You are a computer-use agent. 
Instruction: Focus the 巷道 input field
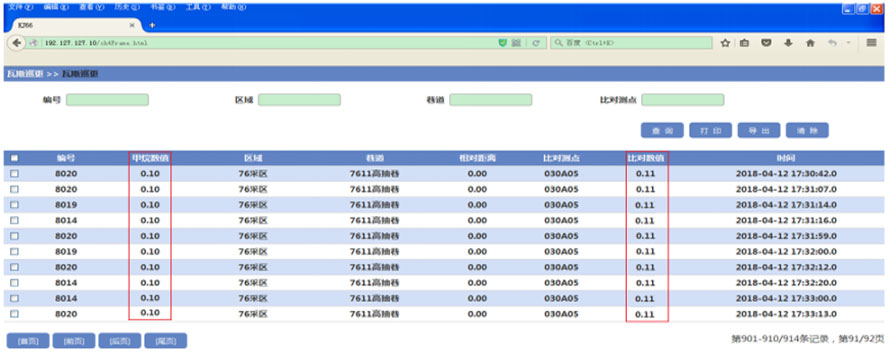[x=491, y=100]
